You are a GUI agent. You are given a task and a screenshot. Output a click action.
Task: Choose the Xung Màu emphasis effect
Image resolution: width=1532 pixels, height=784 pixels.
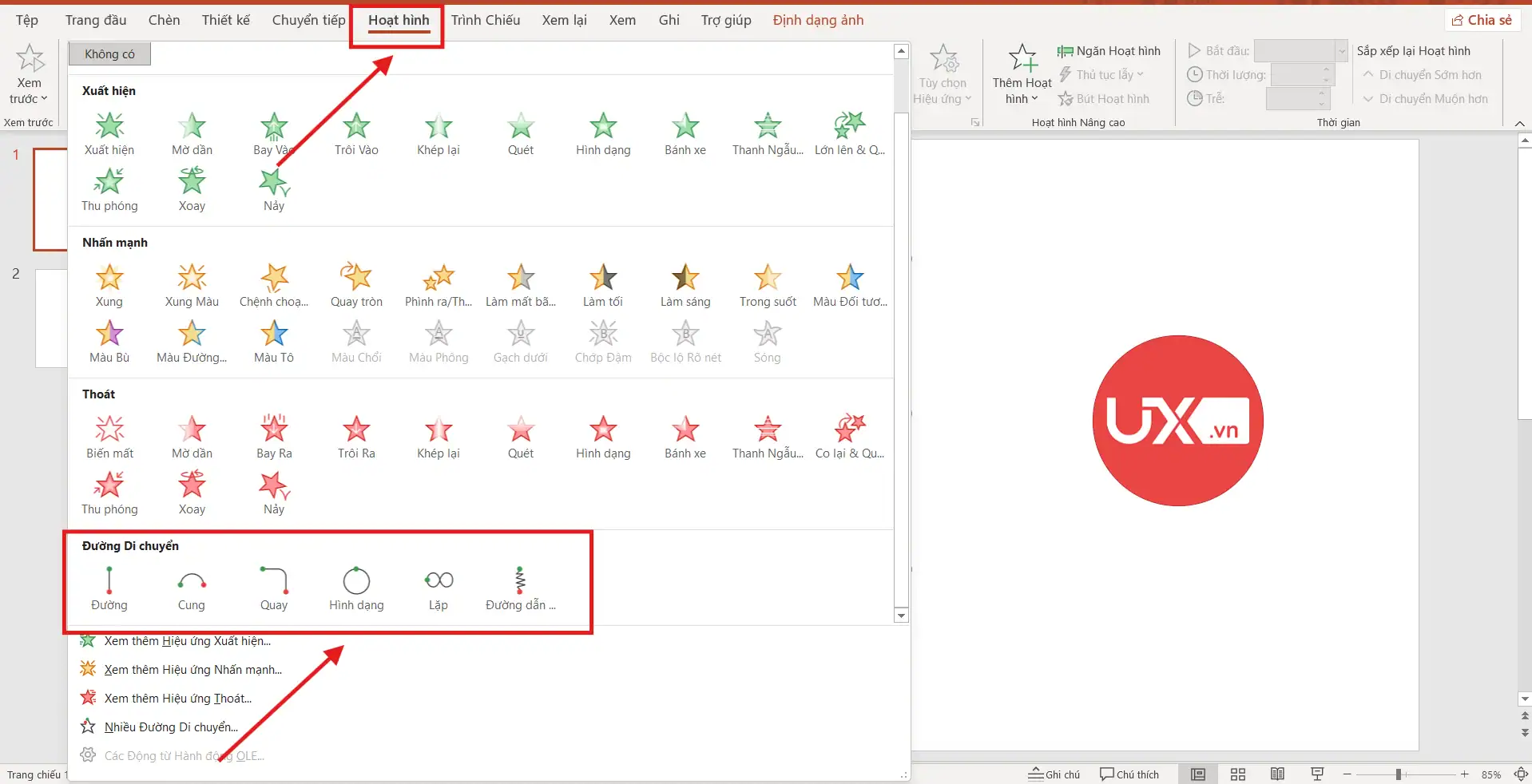[x=192, y=286]
